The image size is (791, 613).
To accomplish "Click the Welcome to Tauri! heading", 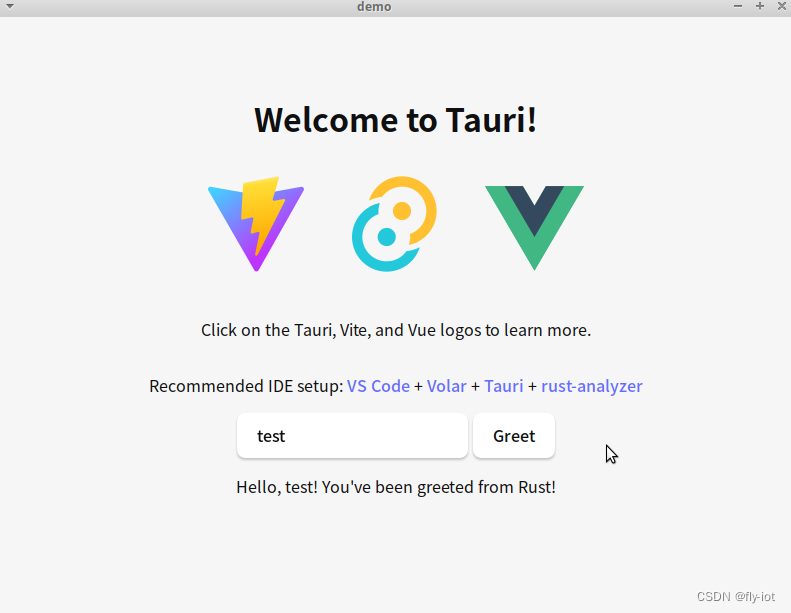I will coord(396,120).
